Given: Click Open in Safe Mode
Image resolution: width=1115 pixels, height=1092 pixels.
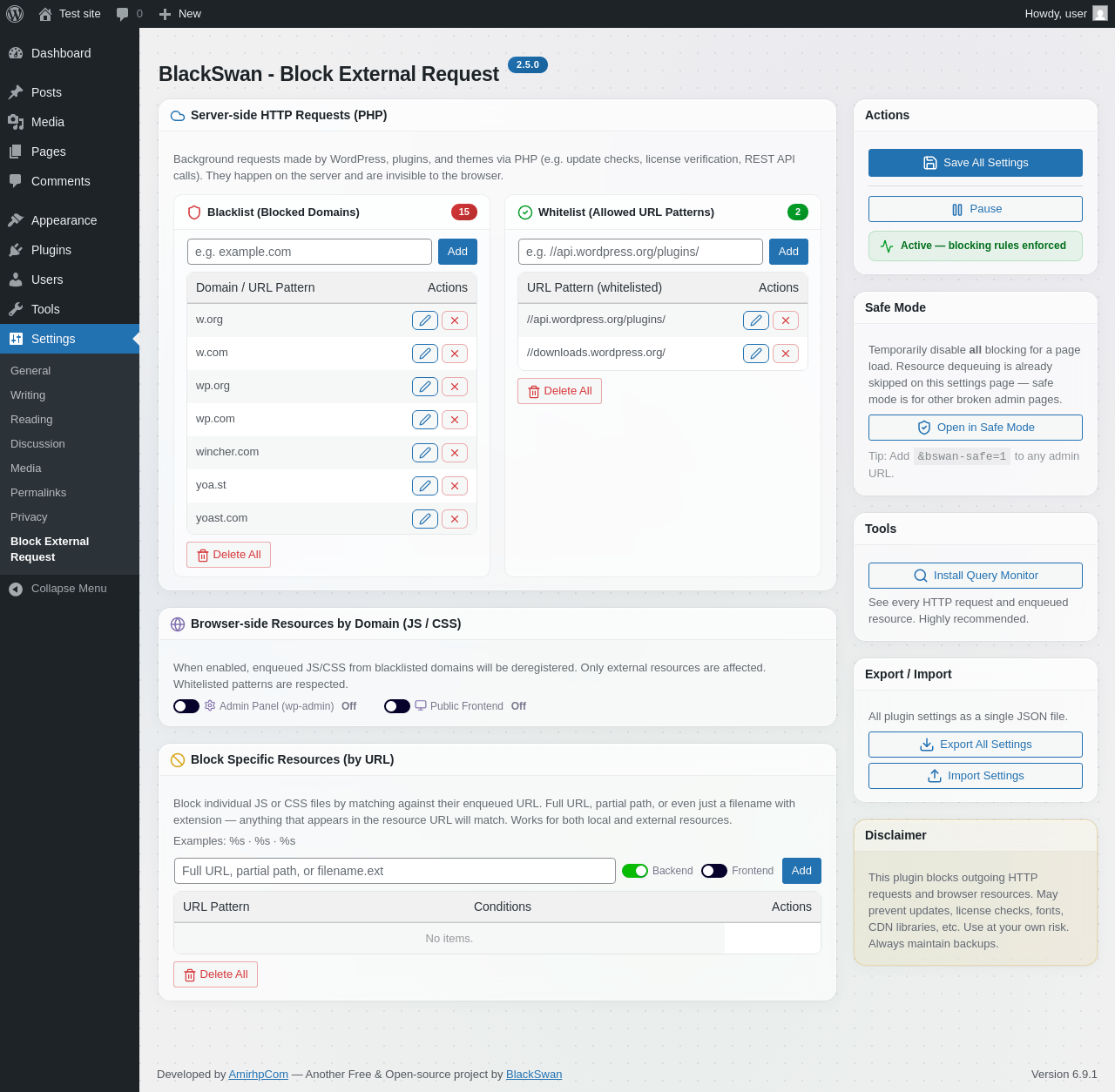Looking at the screenshot, I should click(976, 428).
